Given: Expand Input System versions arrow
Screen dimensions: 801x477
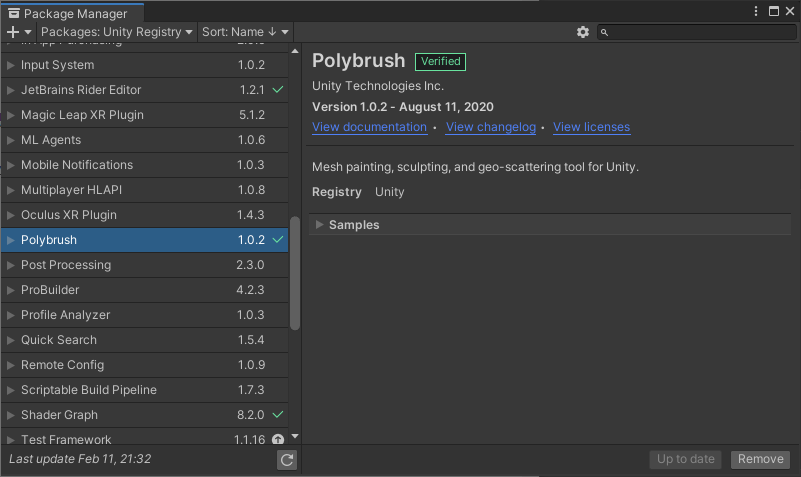Looking at the screenshot, I should click(10, 65).
